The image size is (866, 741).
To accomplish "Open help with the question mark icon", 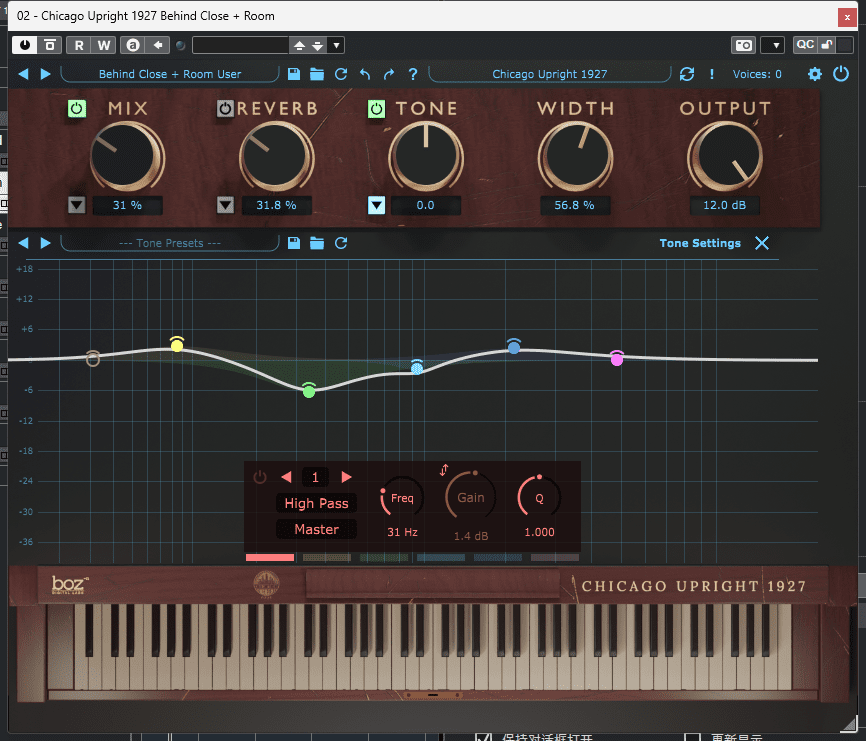I will click(x=413, y=74).
